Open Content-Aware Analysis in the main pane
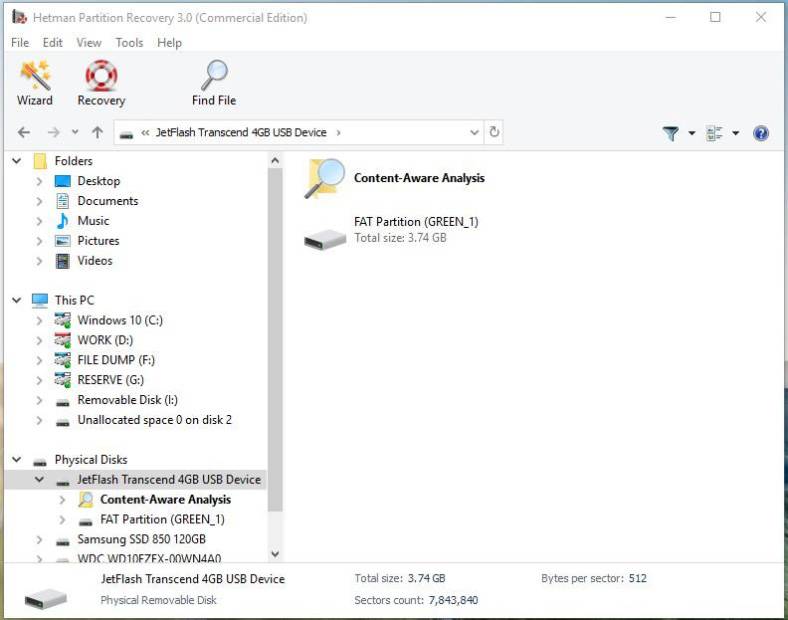Screen dimensions: 788x620 395,178
